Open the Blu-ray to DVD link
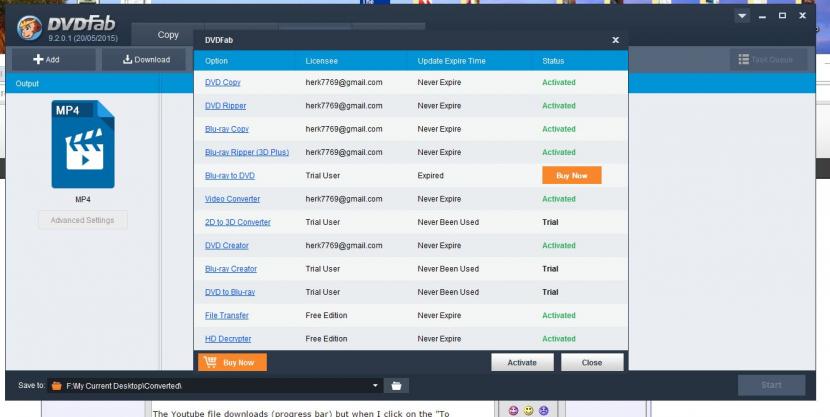This screenshot has width=830, height=417. 230,176
